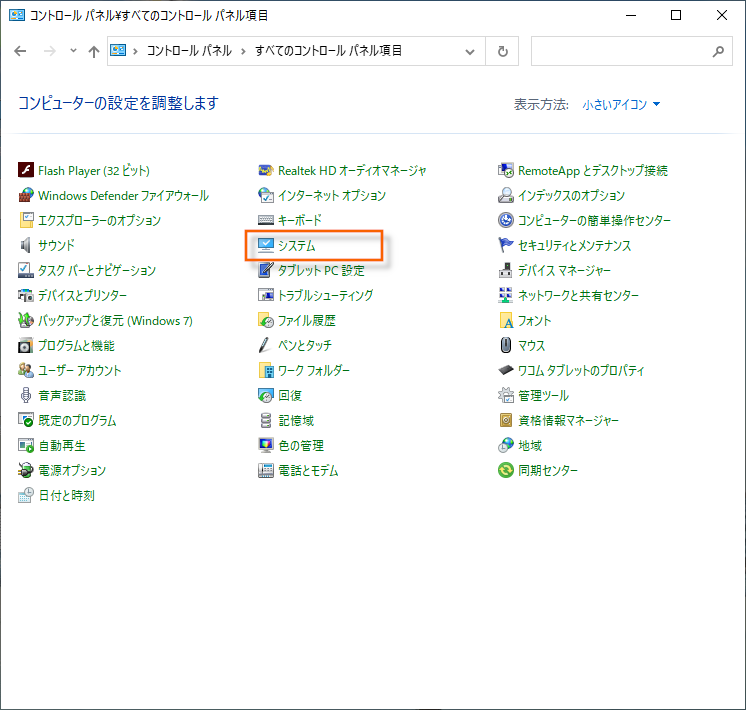Click the 色の管理 icon
The width and height of the screenshot is (746, 710).
coord(265,445)
